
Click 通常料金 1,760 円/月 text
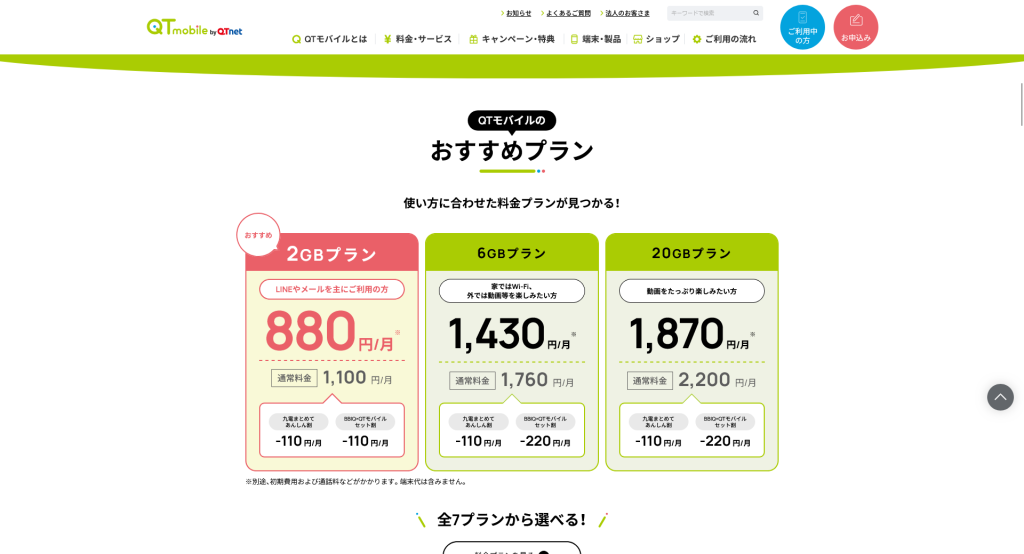pyautogui.click(x=512, y=380)
